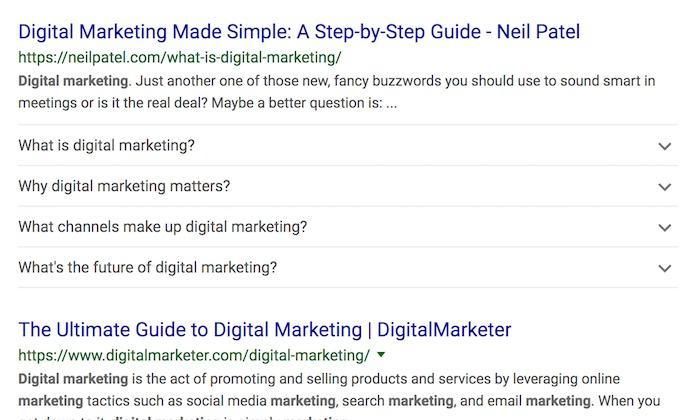Click the "Why digital marketing matters?" question text
Viewport: 700px width, 420px height.
(124, 187)
